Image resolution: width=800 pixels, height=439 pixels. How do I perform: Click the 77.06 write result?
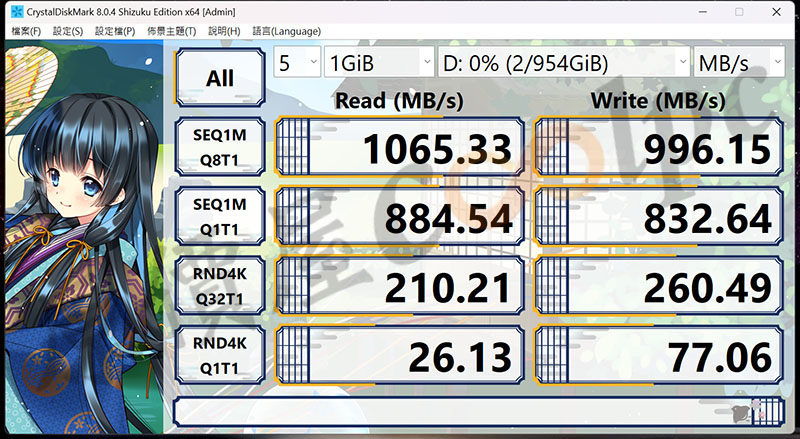pyautogui.click(x=659, y=355)
